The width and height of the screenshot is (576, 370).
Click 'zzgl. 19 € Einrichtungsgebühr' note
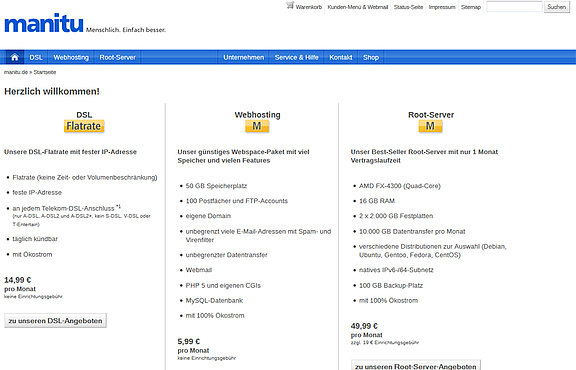(385, 342)
